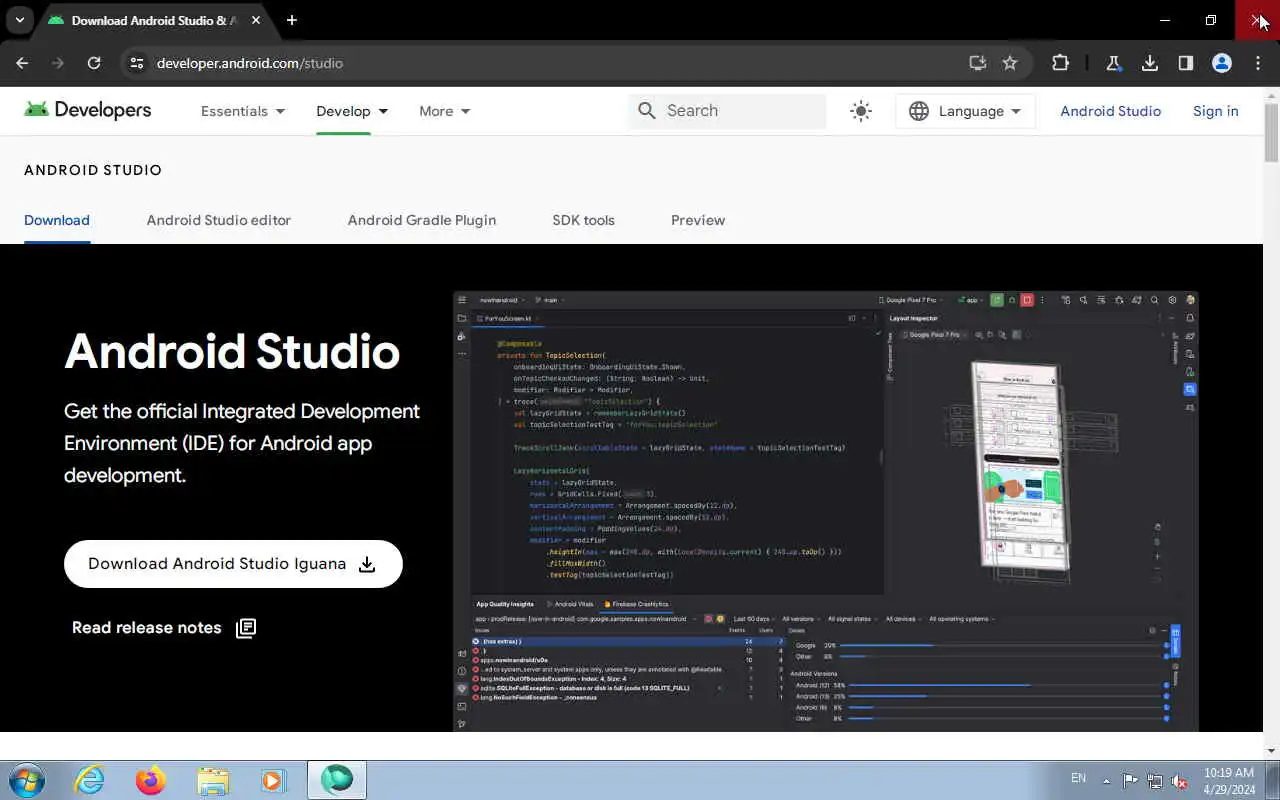Open Read release notes link
The image size is (1280, 800).
[164, 628]
